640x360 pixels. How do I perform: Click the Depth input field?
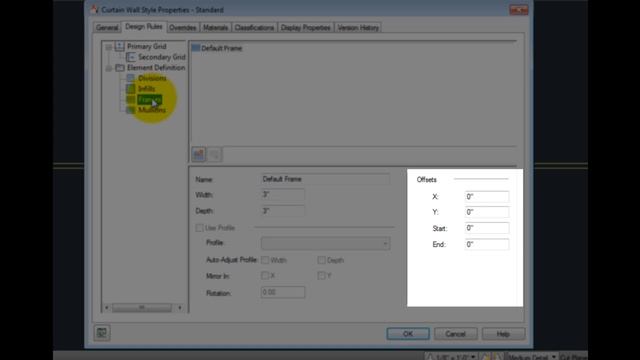(x=282, y=211)
